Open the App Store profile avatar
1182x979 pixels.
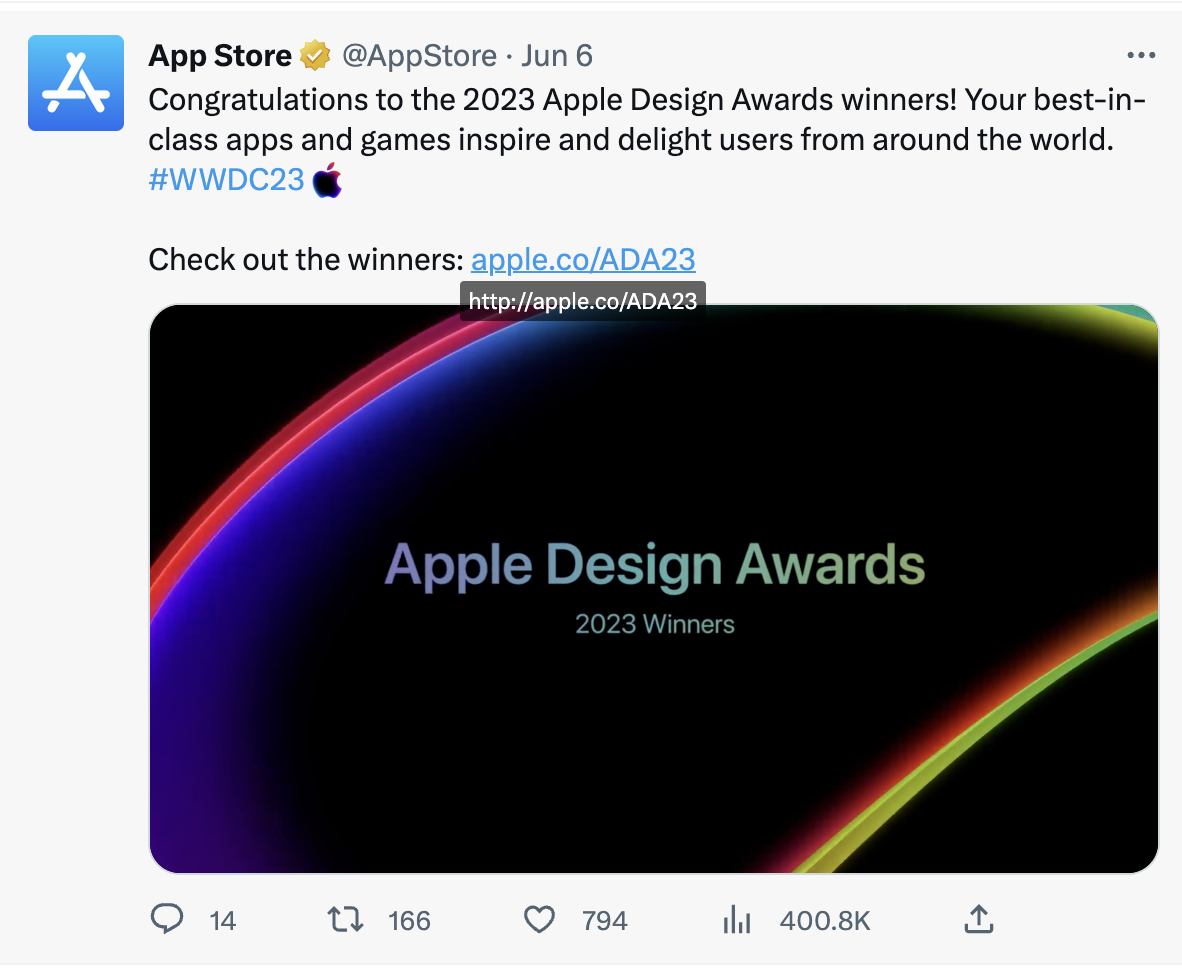tap(76, 83)
